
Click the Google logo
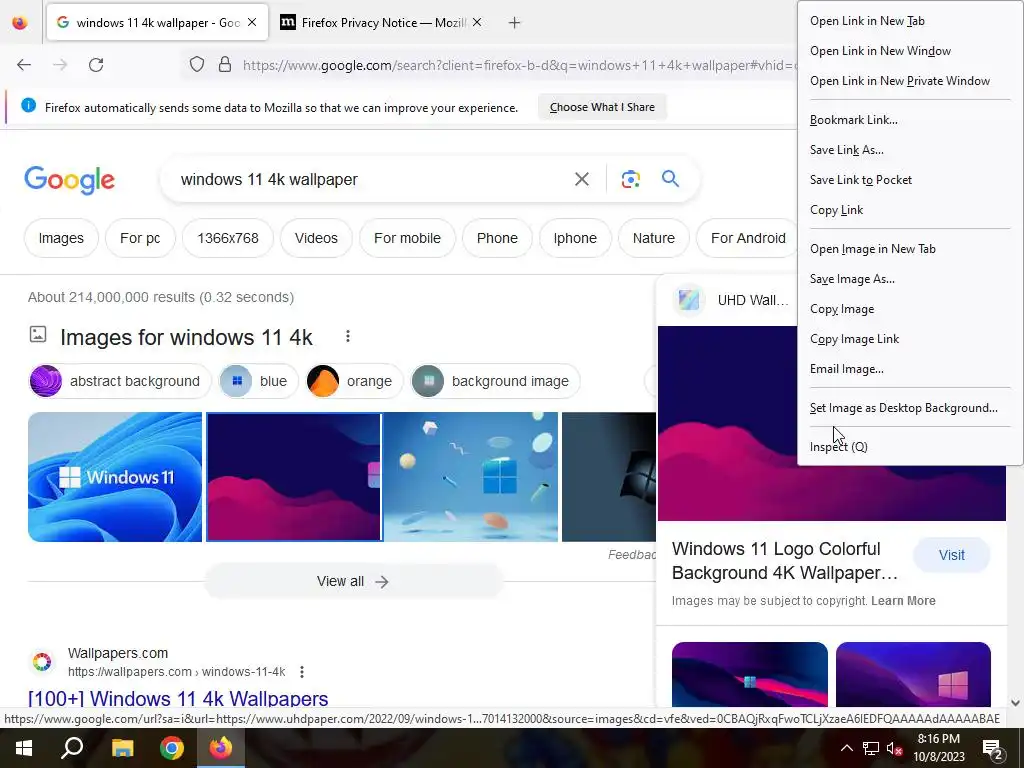coord(69,180)
